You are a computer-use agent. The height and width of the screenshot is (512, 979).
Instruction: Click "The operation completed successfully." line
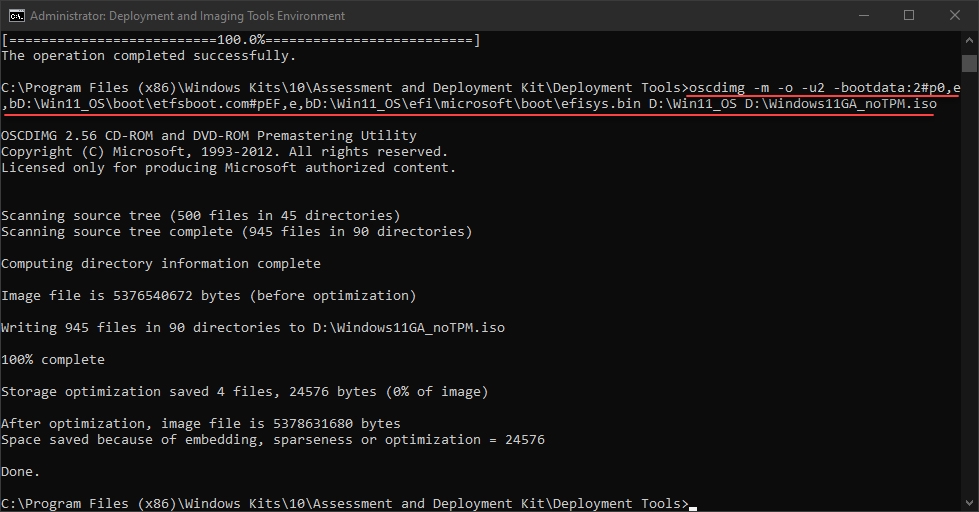149,56
